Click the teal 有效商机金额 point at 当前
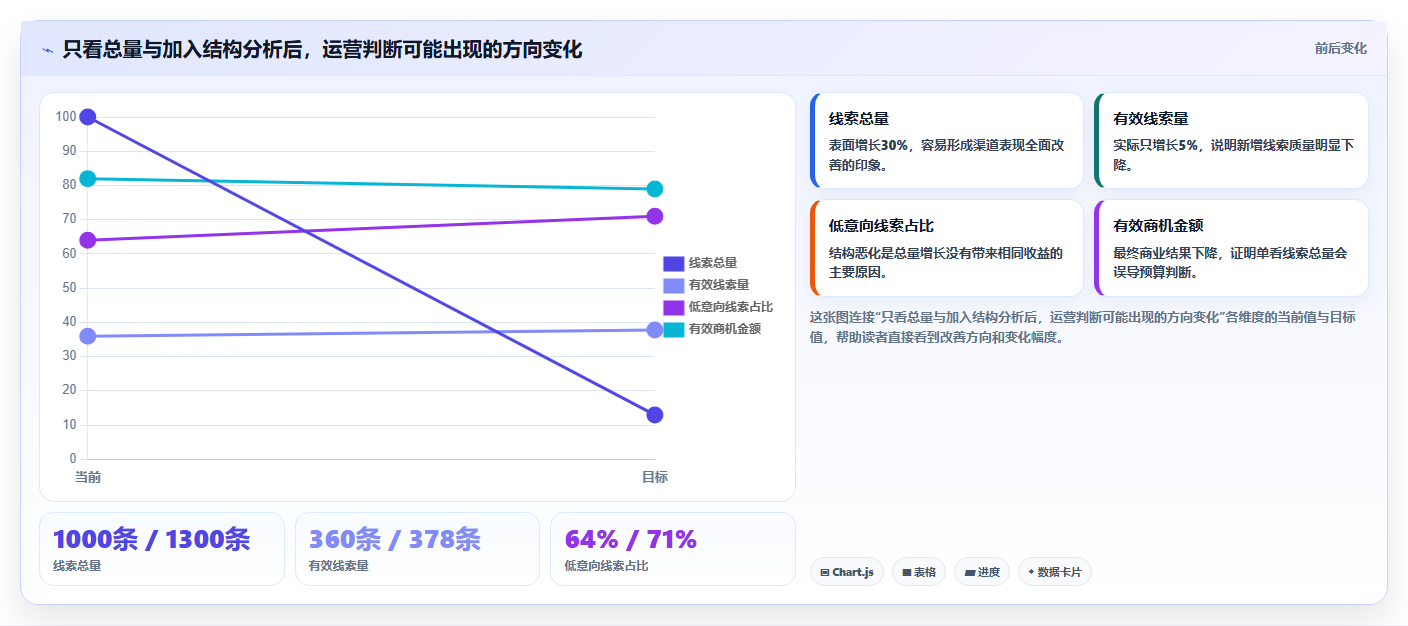Image resolution: width=1408 pixels, height=626 pixels. pos(88,179)
